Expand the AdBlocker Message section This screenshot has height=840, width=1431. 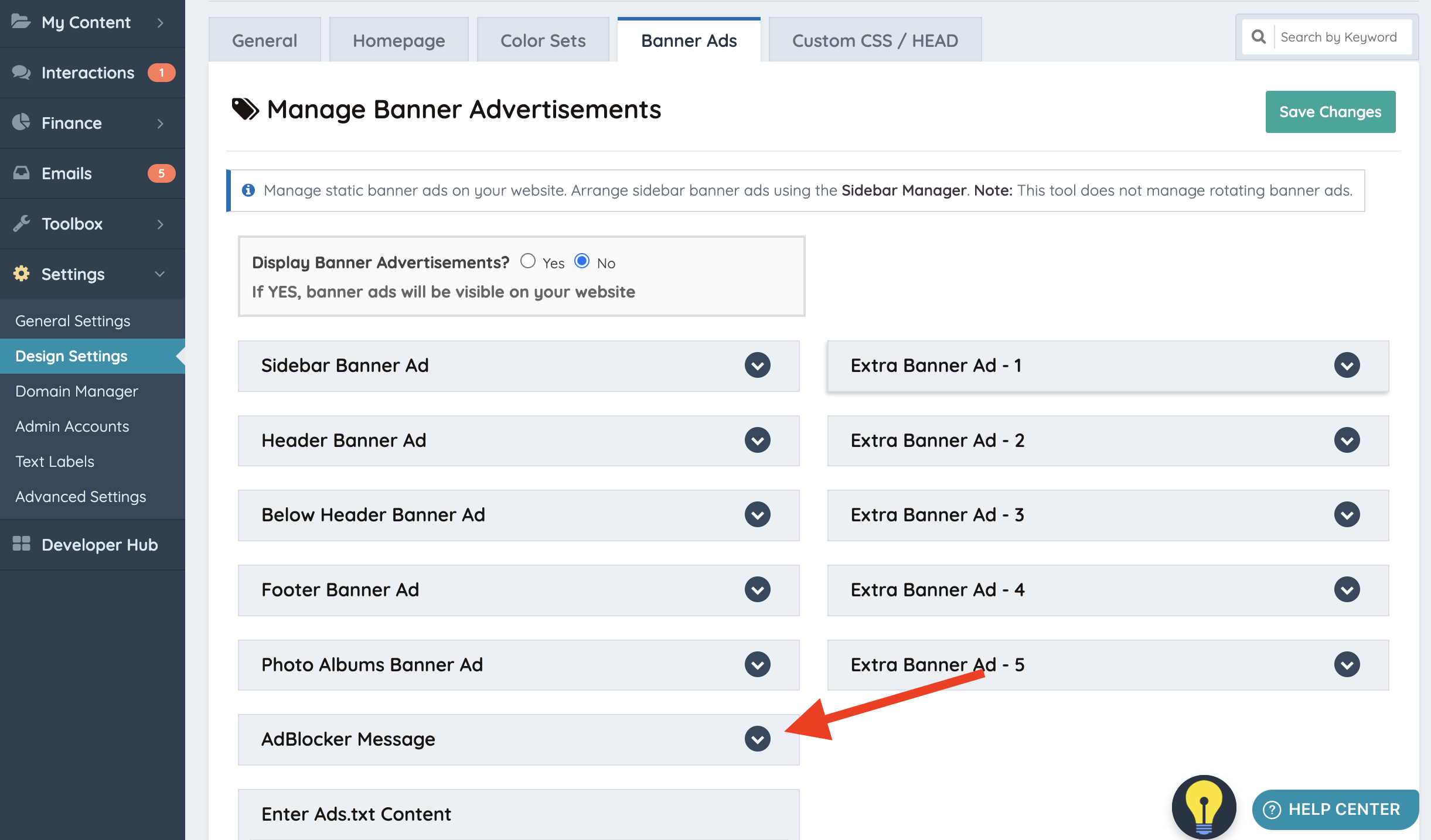point(757,739)
